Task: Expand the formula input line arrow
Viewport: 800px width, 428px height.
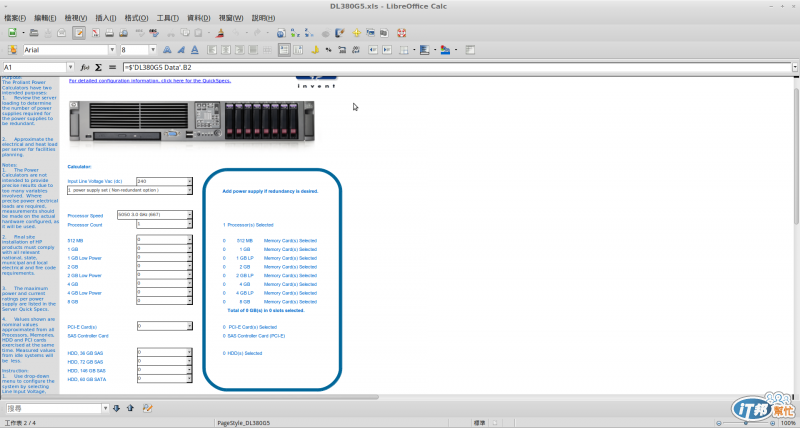Action: click(795, 67)
